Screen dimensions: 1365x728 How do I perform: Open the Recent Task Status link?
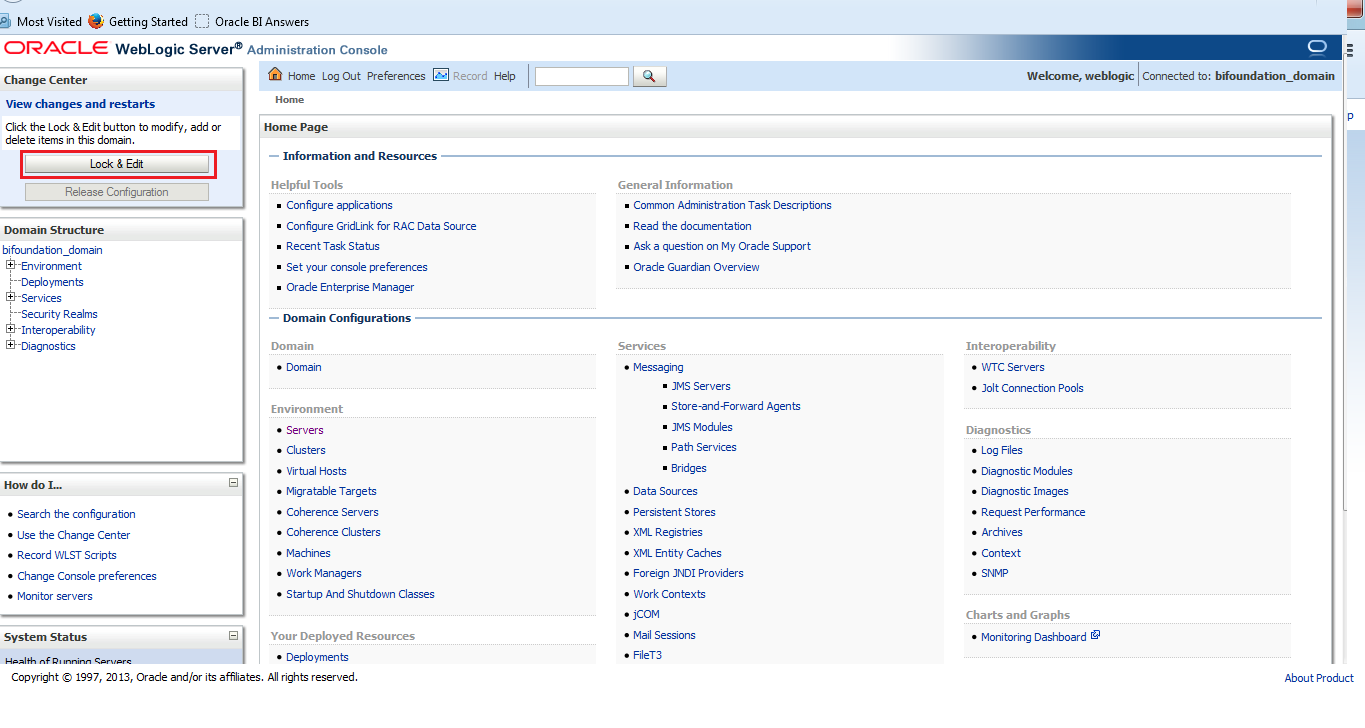[333, 246]
